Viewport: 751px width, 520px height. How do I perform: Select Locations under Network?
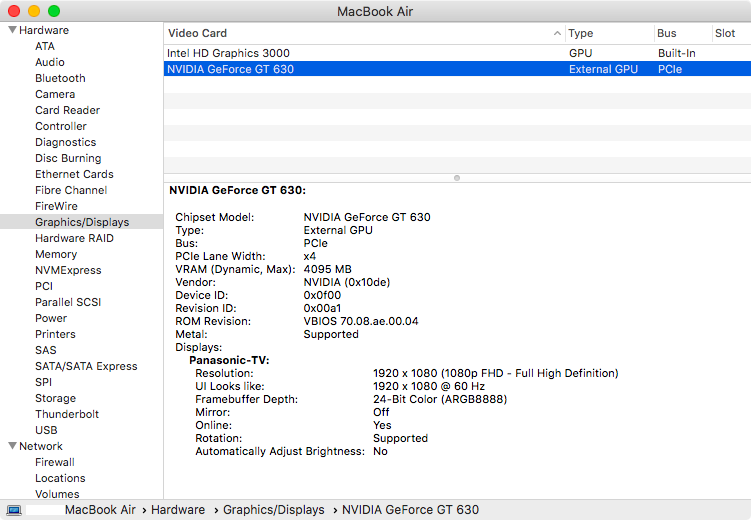point(60,478)
